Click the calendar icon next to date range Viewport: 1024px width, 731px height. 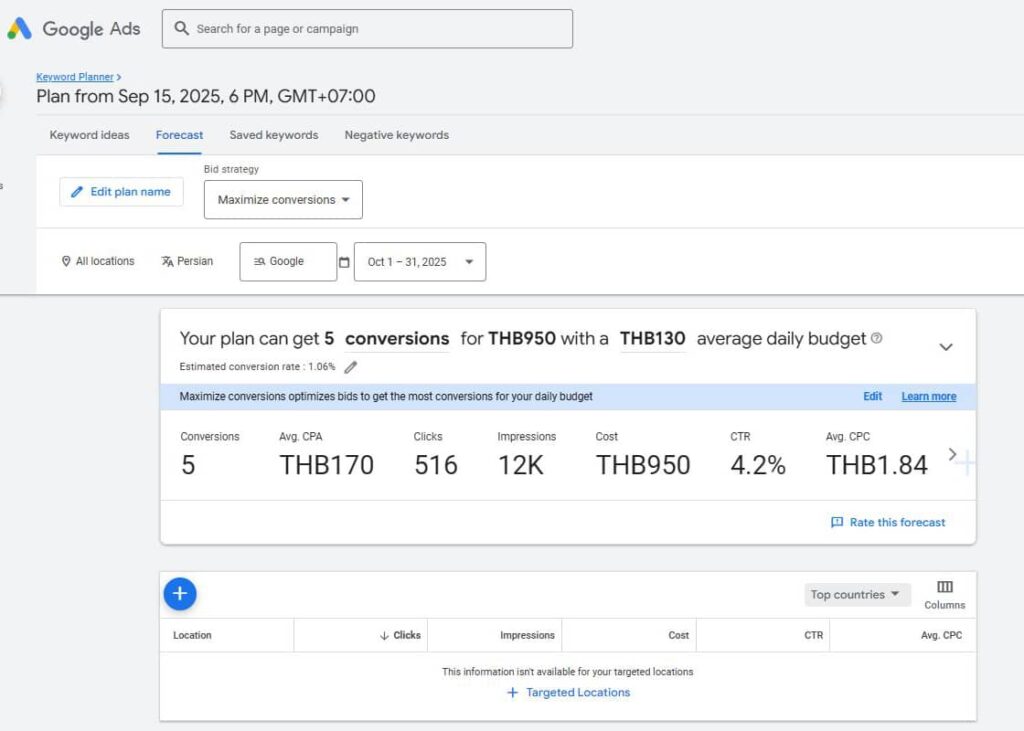point(344,262)
